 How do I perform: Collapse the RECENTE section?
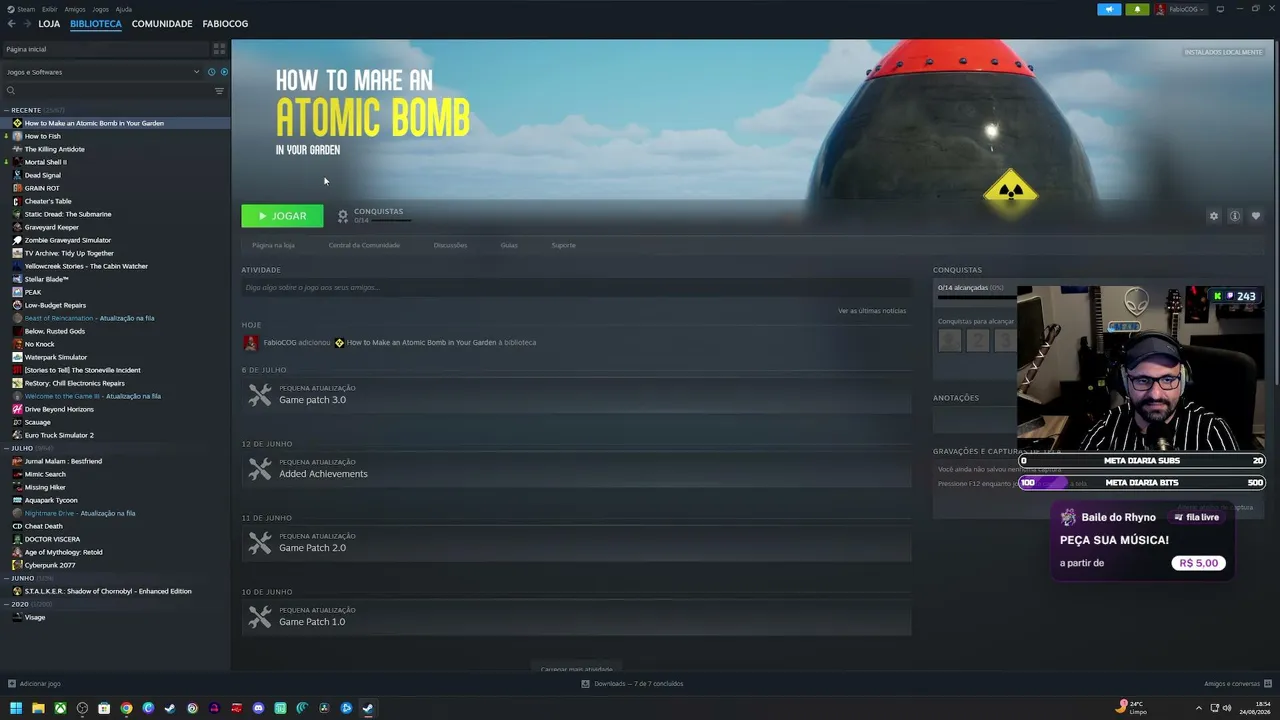click(x=6, y=110)
